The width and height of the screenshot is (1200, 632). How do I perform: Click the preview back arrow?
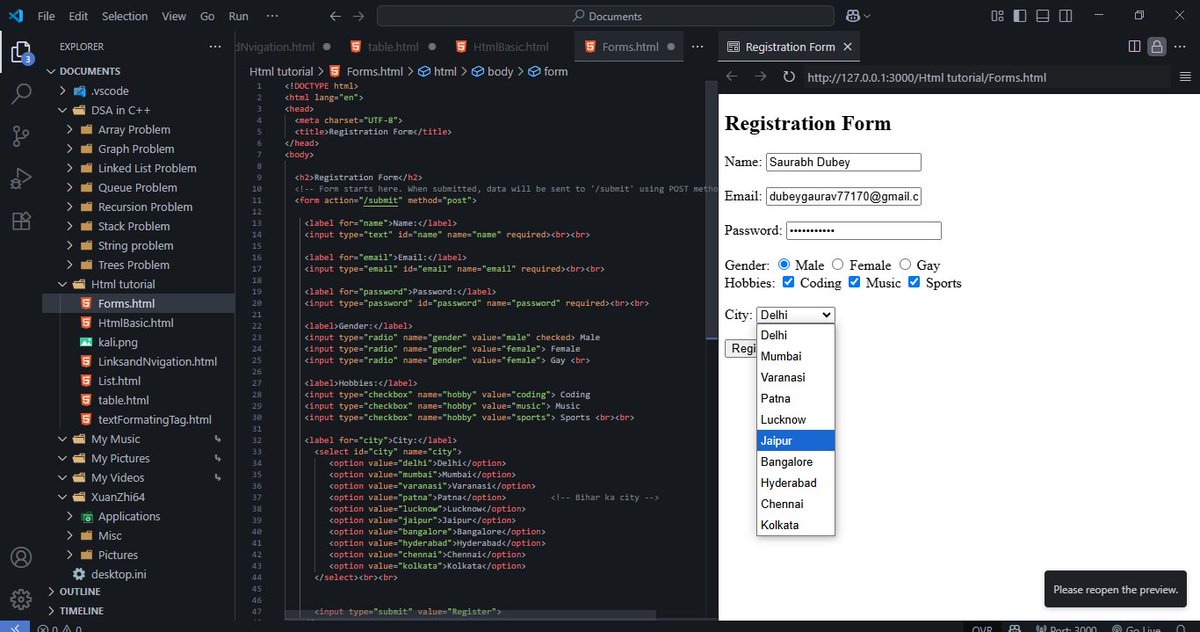[732, 77]
